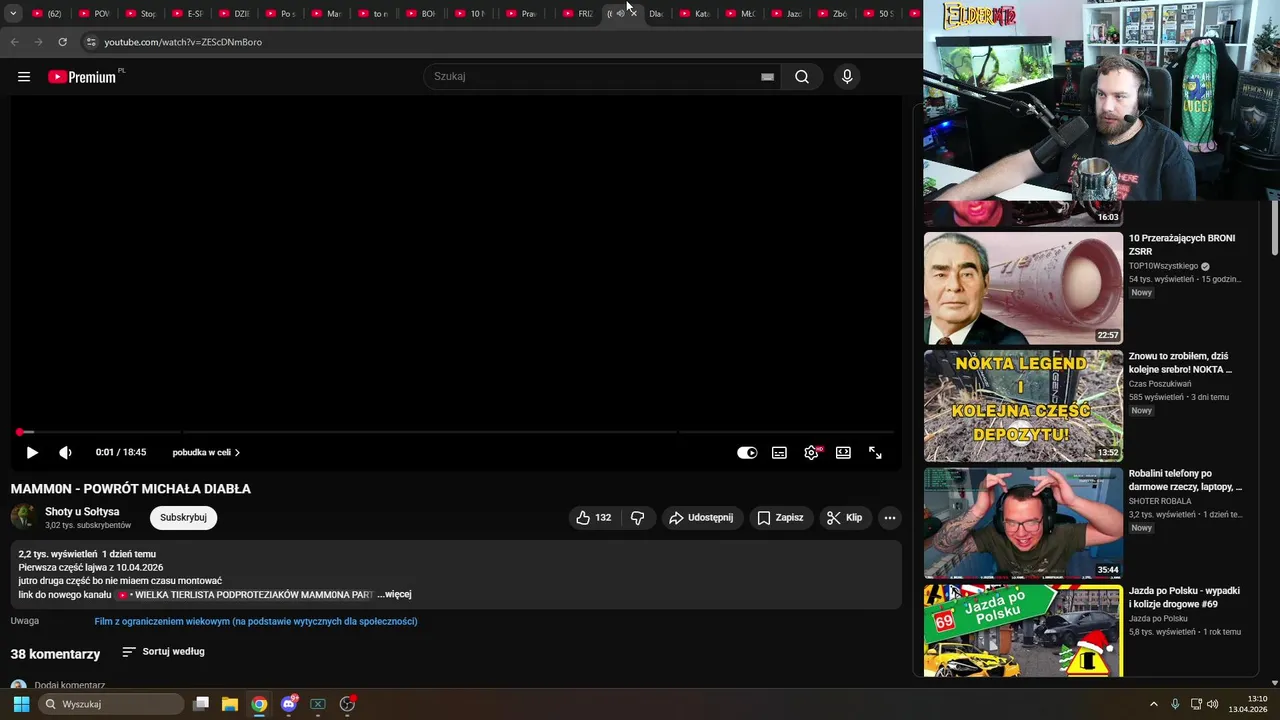This screenshot has width=1280, height=720.
Task: Open the age restriction community guidelines link
Action: [256, 621]
